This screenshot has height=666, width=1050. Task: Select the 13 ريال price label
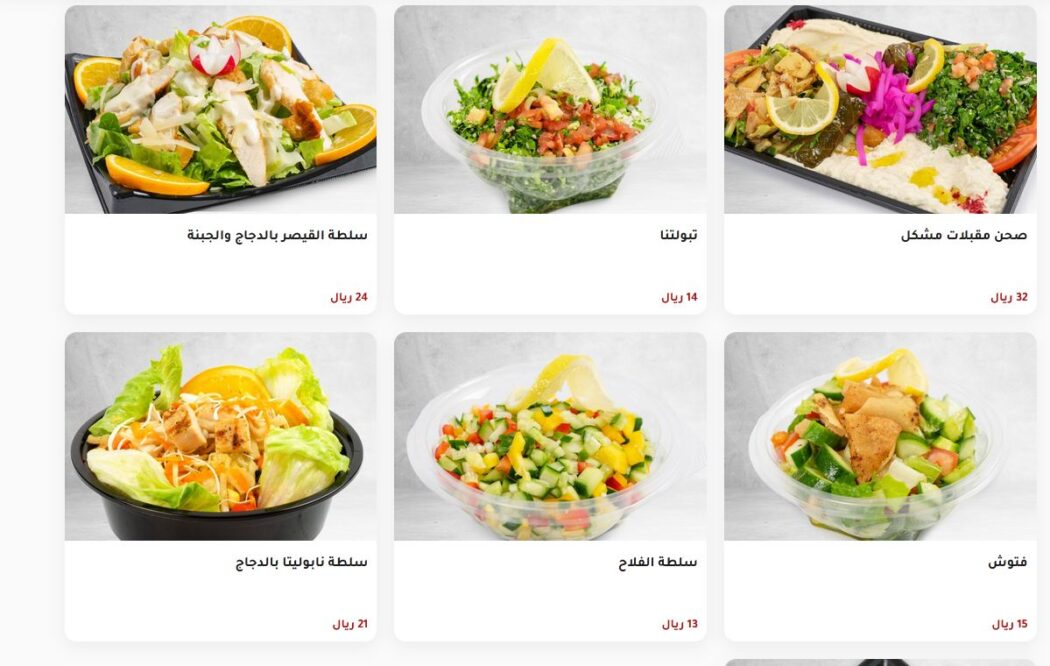click(680, 624)
